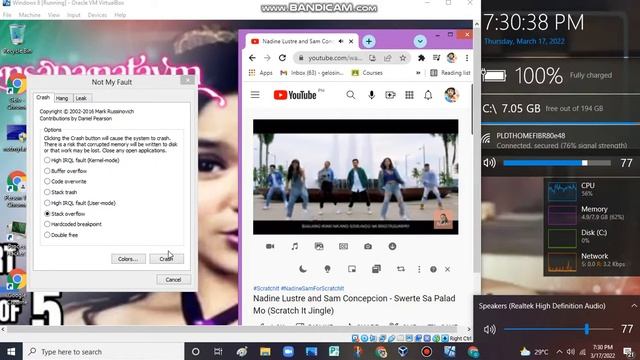Adjust the Speakers Realtek volume slider
The height and width of the screenshot is (360, 640).
point(558,329)
